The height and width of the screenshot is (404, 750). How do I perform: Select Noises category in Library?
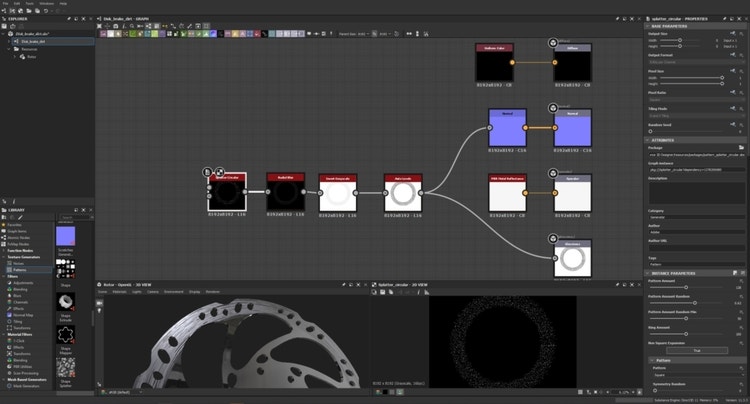(20, 263)
